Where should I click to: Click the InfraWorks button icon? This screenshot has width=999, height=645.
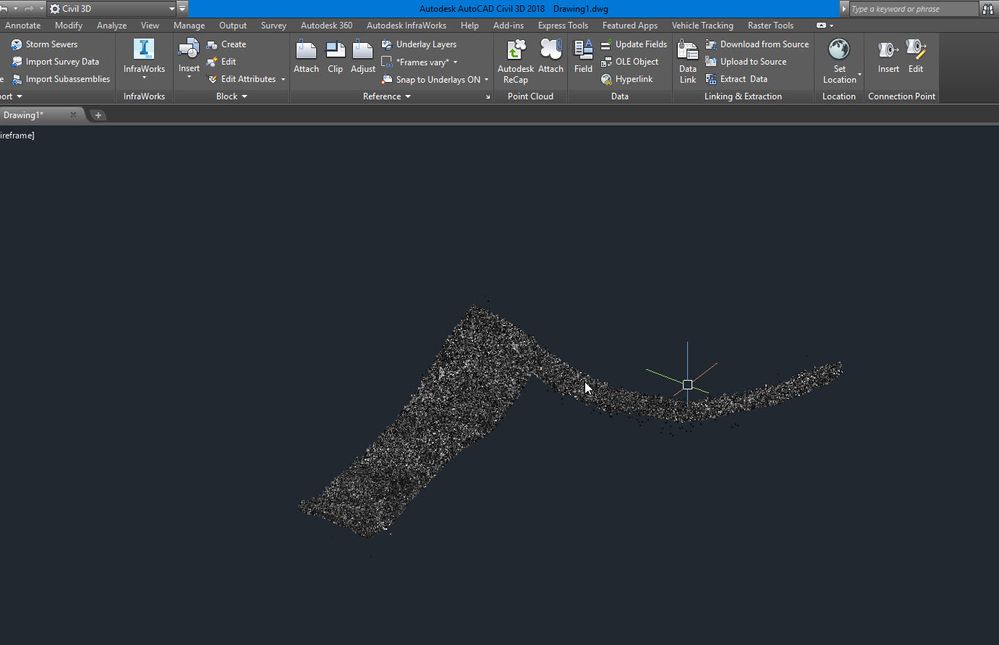(x=144, y=49)
